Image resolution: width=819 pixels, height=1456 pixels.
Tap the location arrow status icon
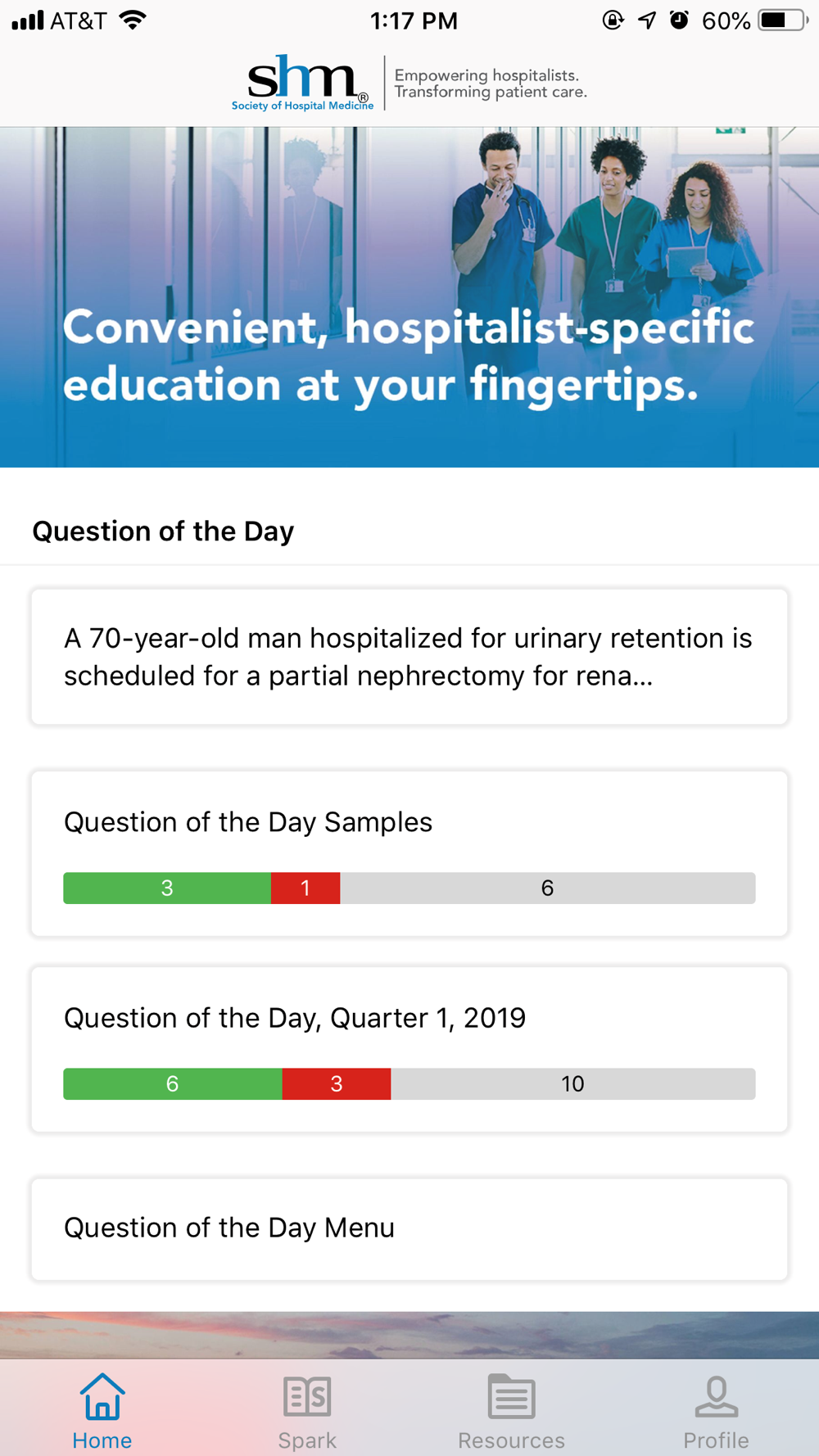647,20
